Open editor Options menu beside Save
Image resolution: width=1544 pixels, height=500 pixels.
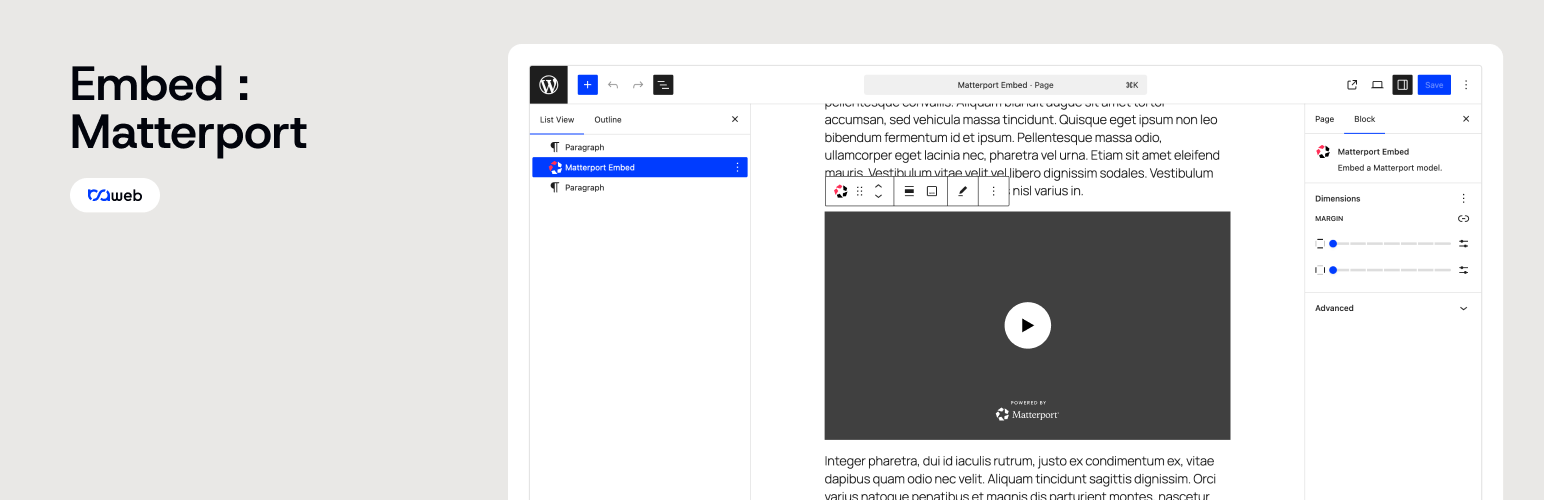1466,85
